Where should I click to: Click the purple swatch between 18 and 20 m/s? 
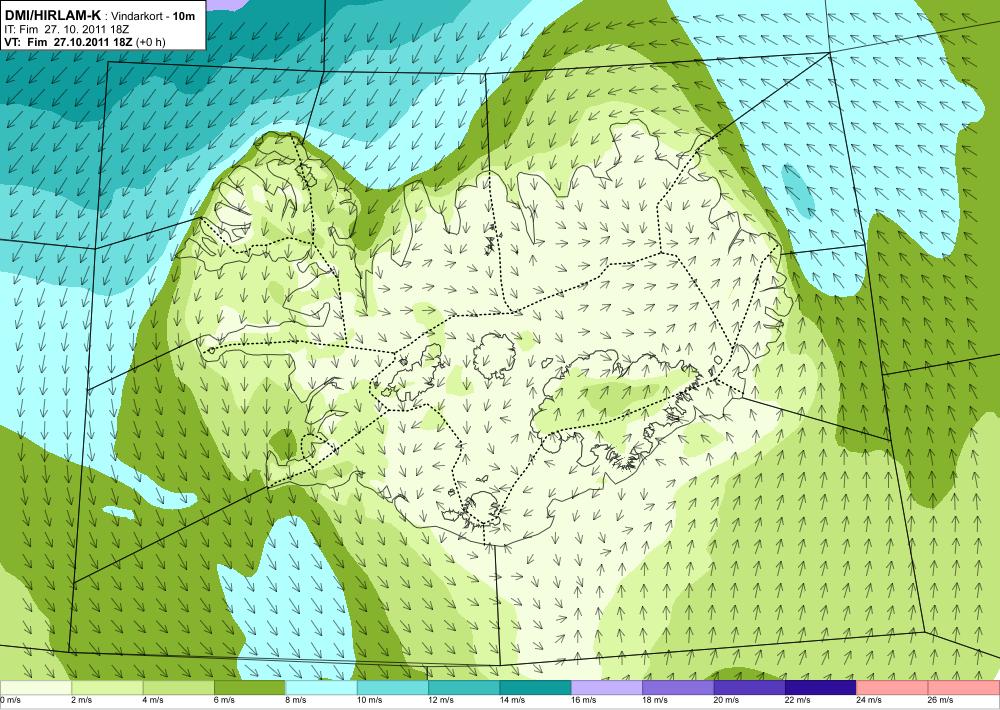click(678, 687)
